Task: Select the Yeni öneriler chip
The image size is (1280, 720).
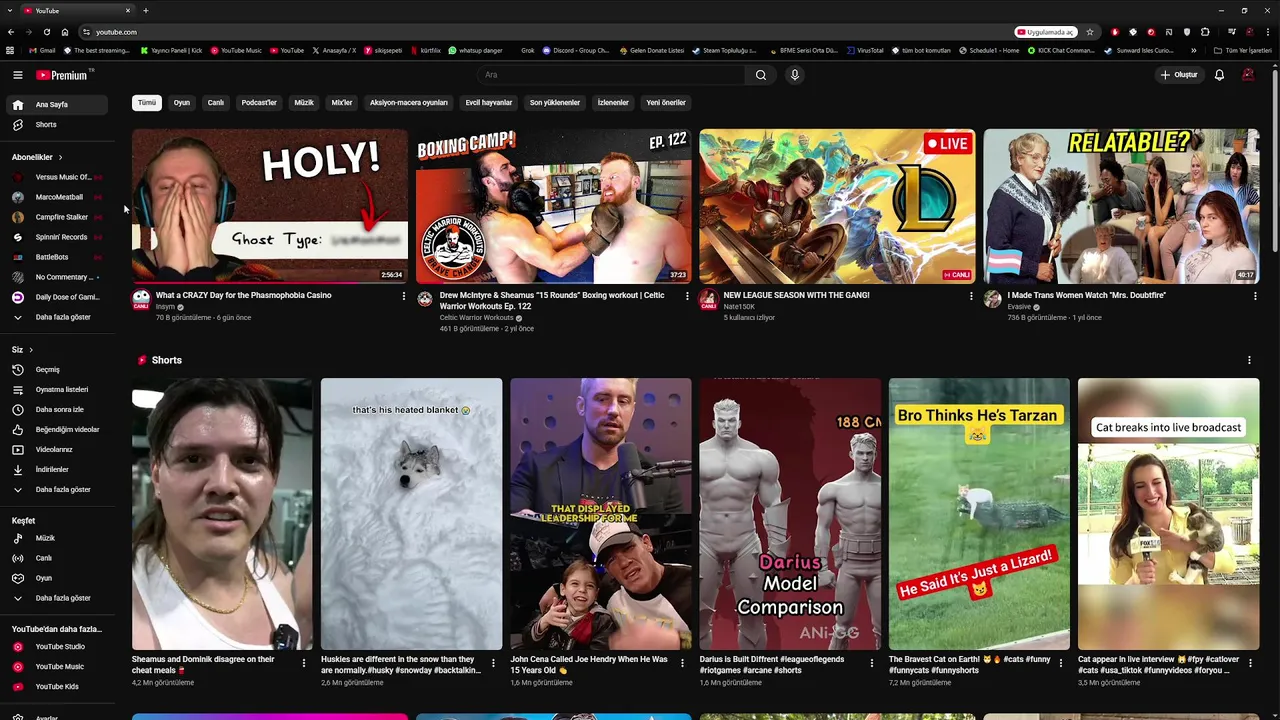Action: 666,102
